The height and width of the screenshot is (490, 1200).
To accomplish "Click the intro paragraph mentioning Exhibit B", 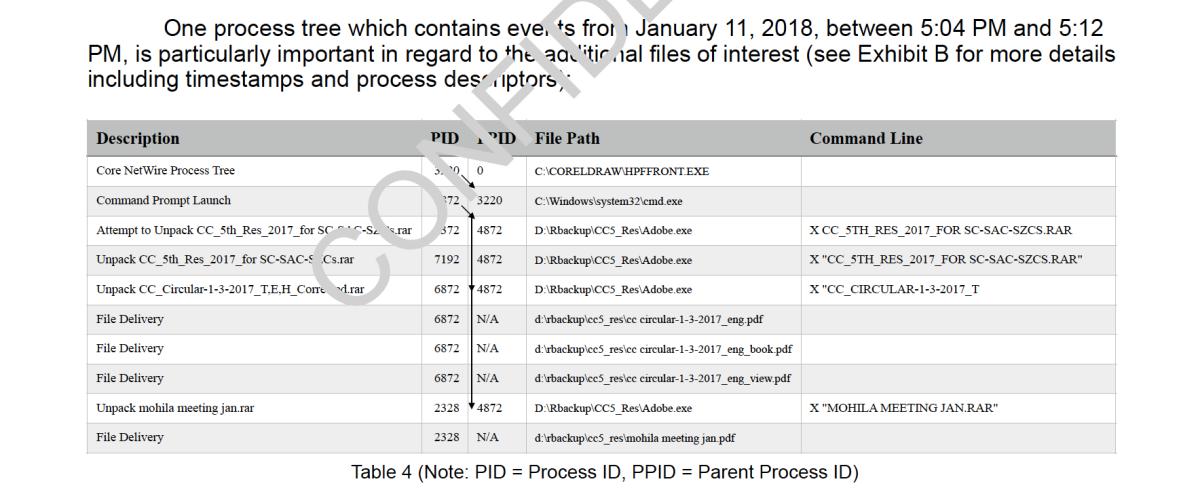I will coord(600,52).
